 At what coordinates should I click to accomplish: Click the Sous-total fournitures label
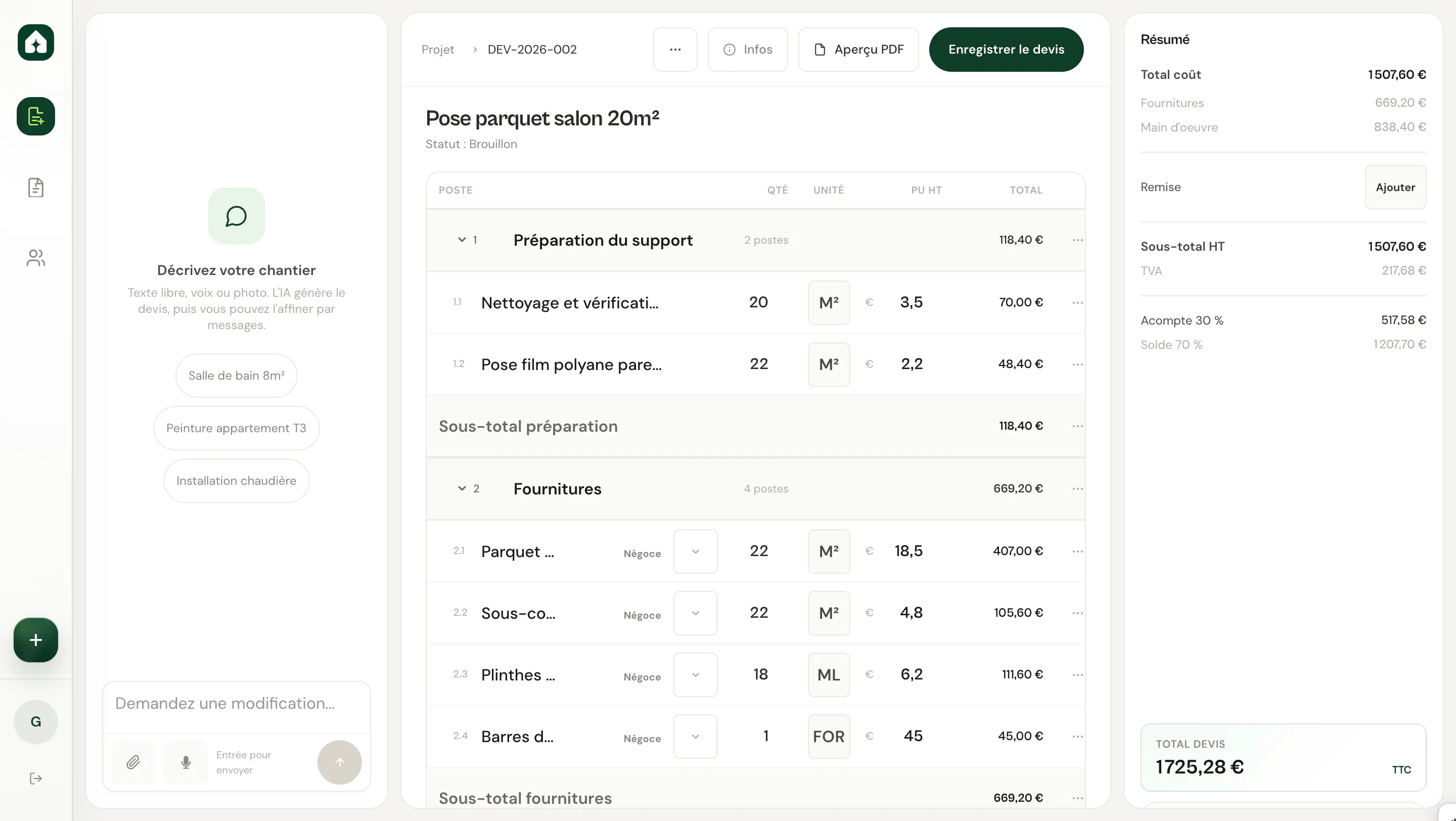coord(525,798)
